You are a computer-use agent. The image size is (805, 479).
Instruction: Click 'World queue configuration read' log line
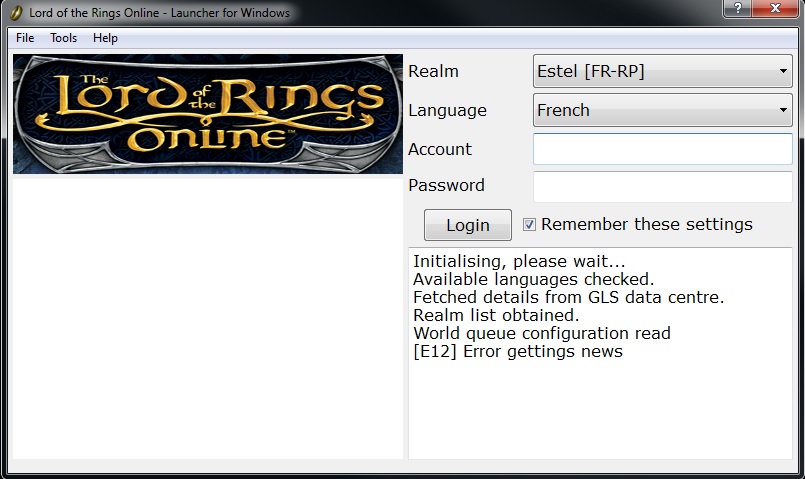[542, 334]
